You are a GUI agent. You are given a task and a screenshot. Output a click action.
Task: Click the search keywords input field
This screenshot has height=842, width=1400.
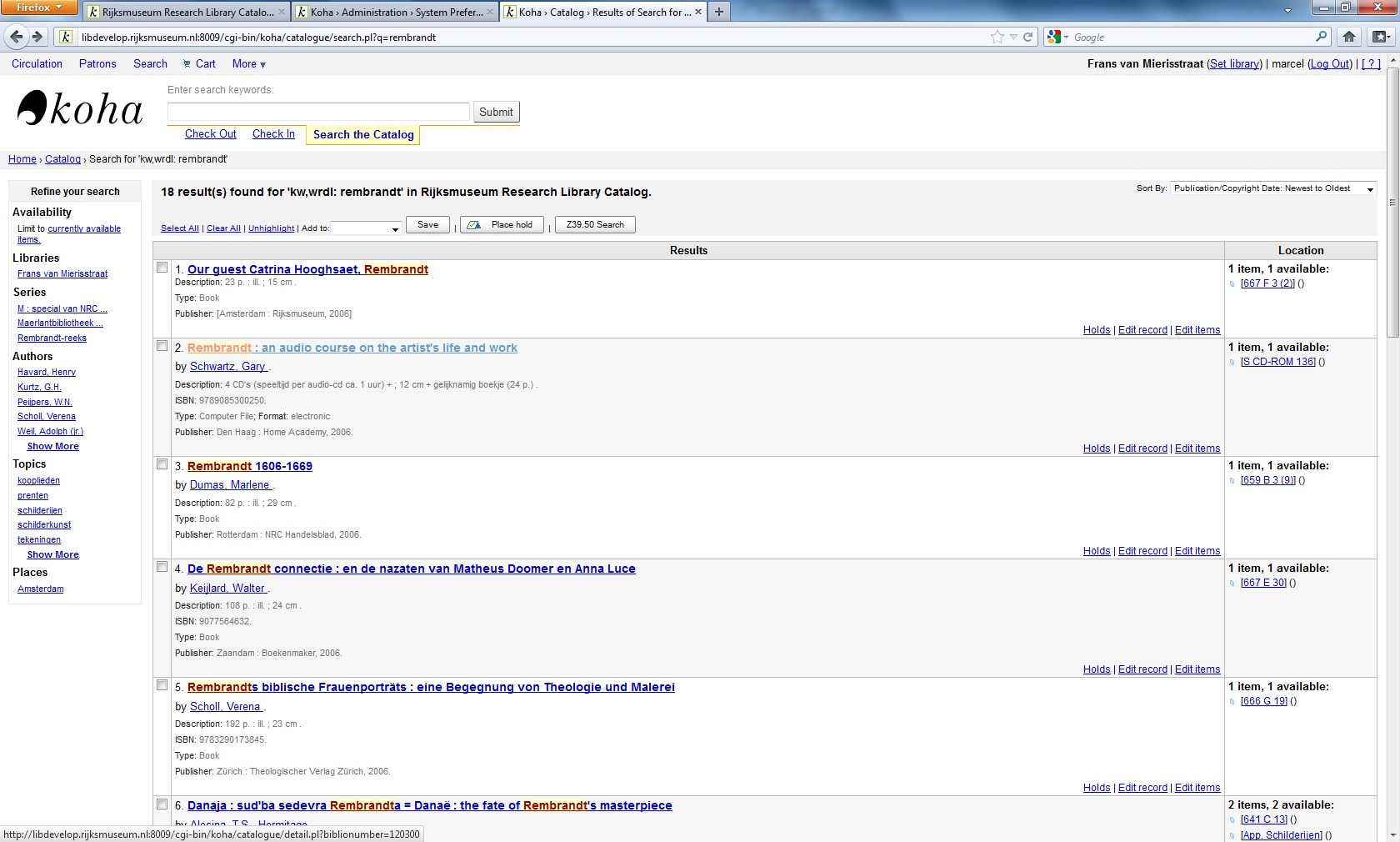(318, 112)
